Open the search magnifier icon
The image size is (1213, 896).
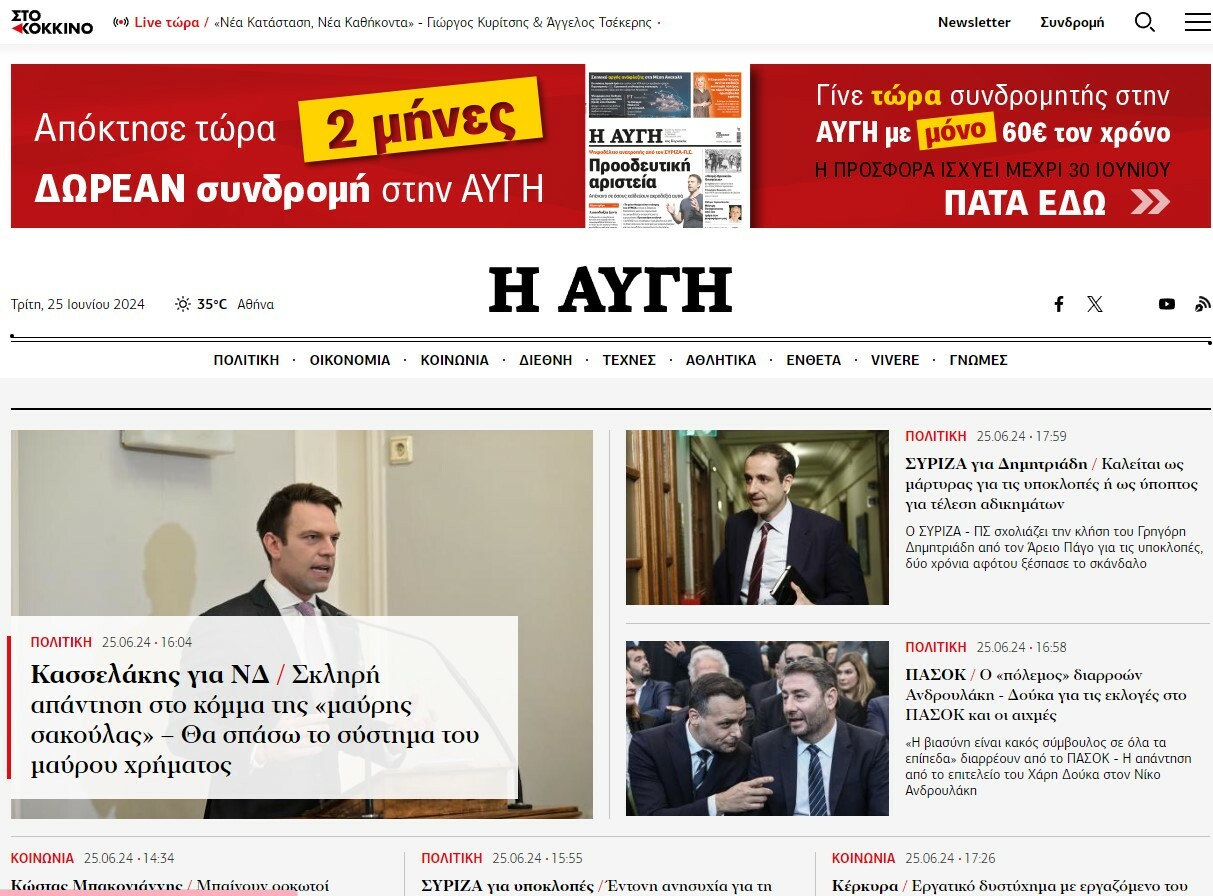tap(1145, 22)
